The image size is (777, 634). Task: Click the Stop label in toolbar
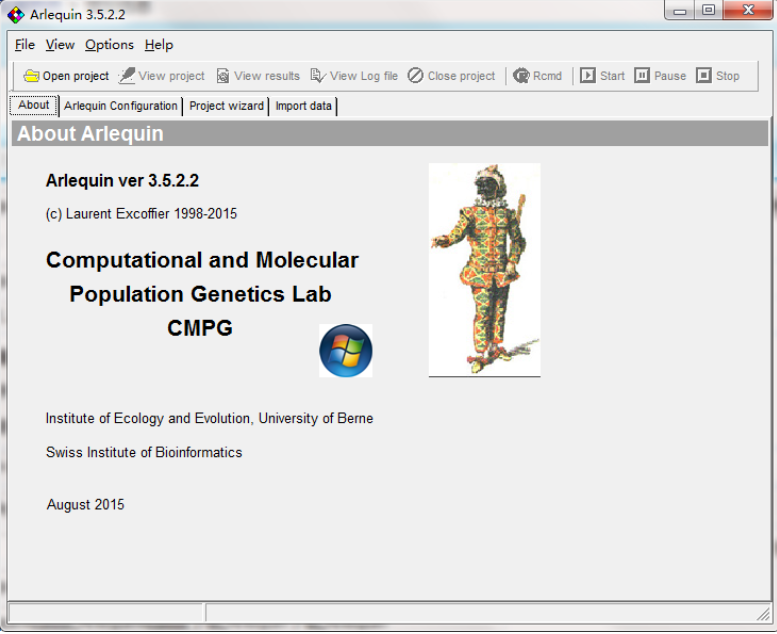tap(727, 76)
